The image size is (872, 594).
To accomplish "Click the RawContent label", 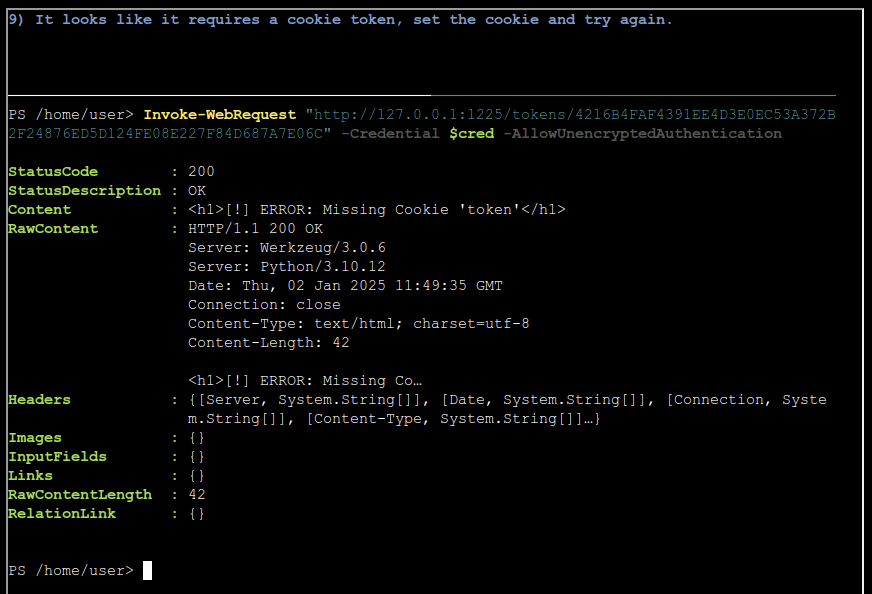I will 53,229.
